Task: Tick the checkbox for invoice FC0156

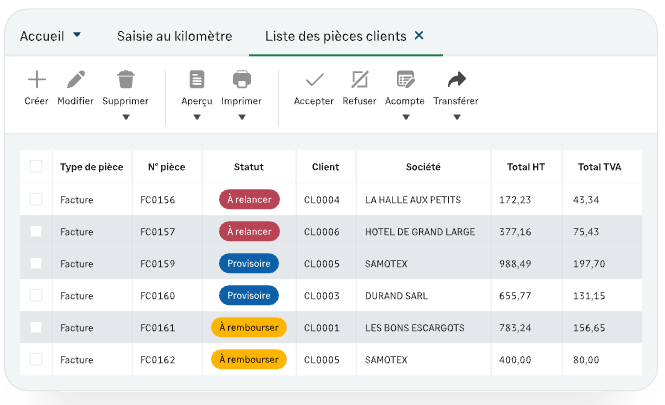Action: point(36,200)
